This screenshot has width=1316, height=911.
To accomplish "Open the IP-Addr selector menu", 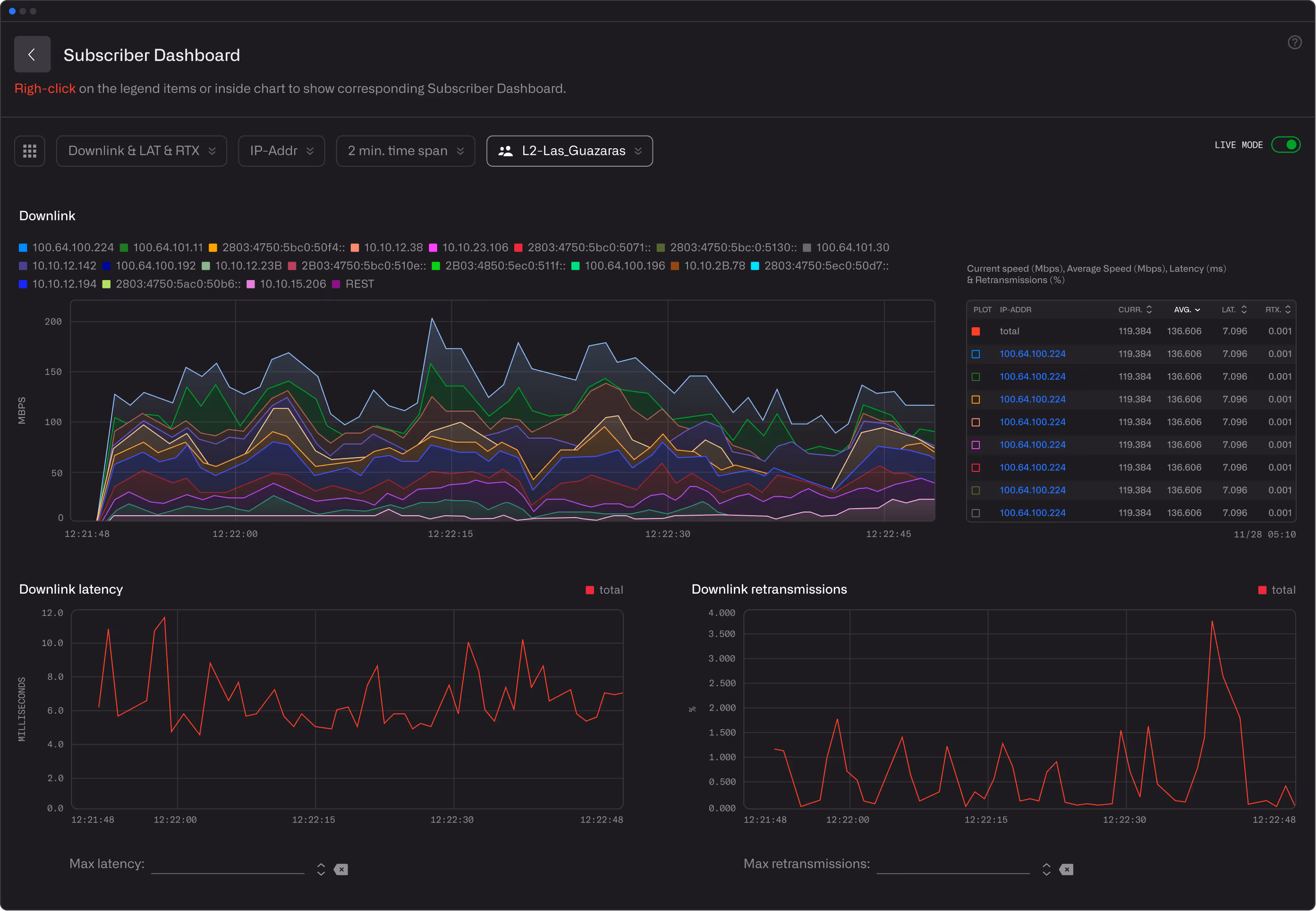I will (x=281, y=151).
